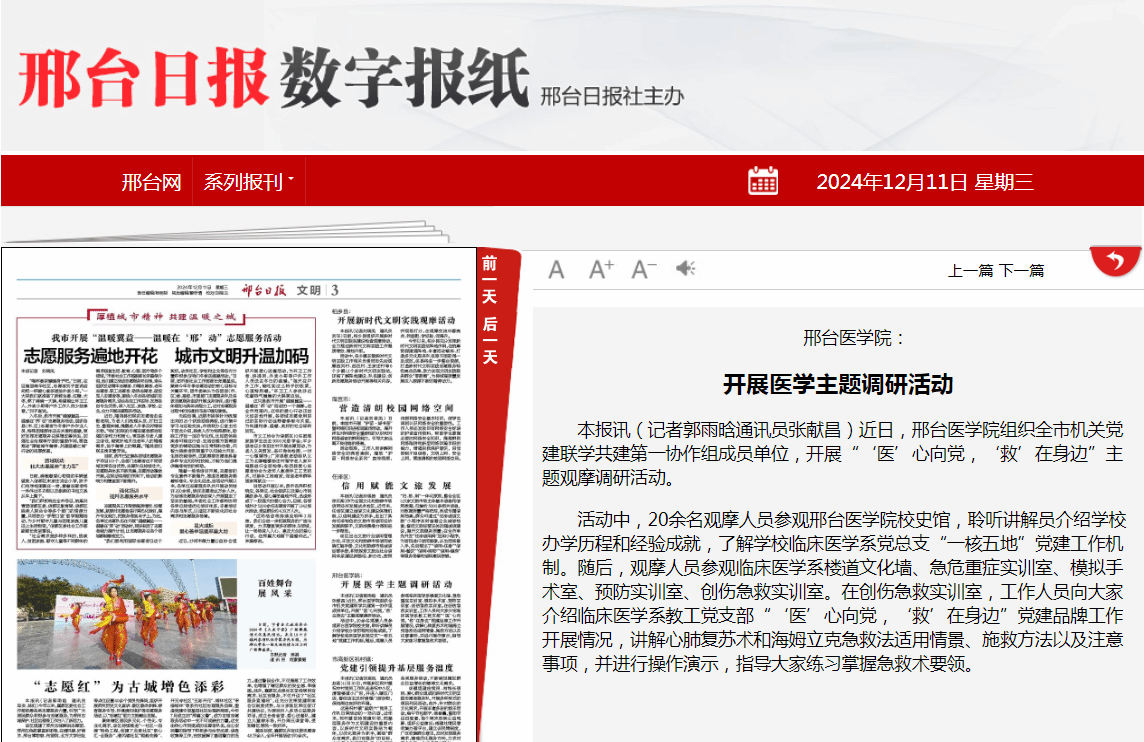Go to the next day (后一天)

(489, 338)
